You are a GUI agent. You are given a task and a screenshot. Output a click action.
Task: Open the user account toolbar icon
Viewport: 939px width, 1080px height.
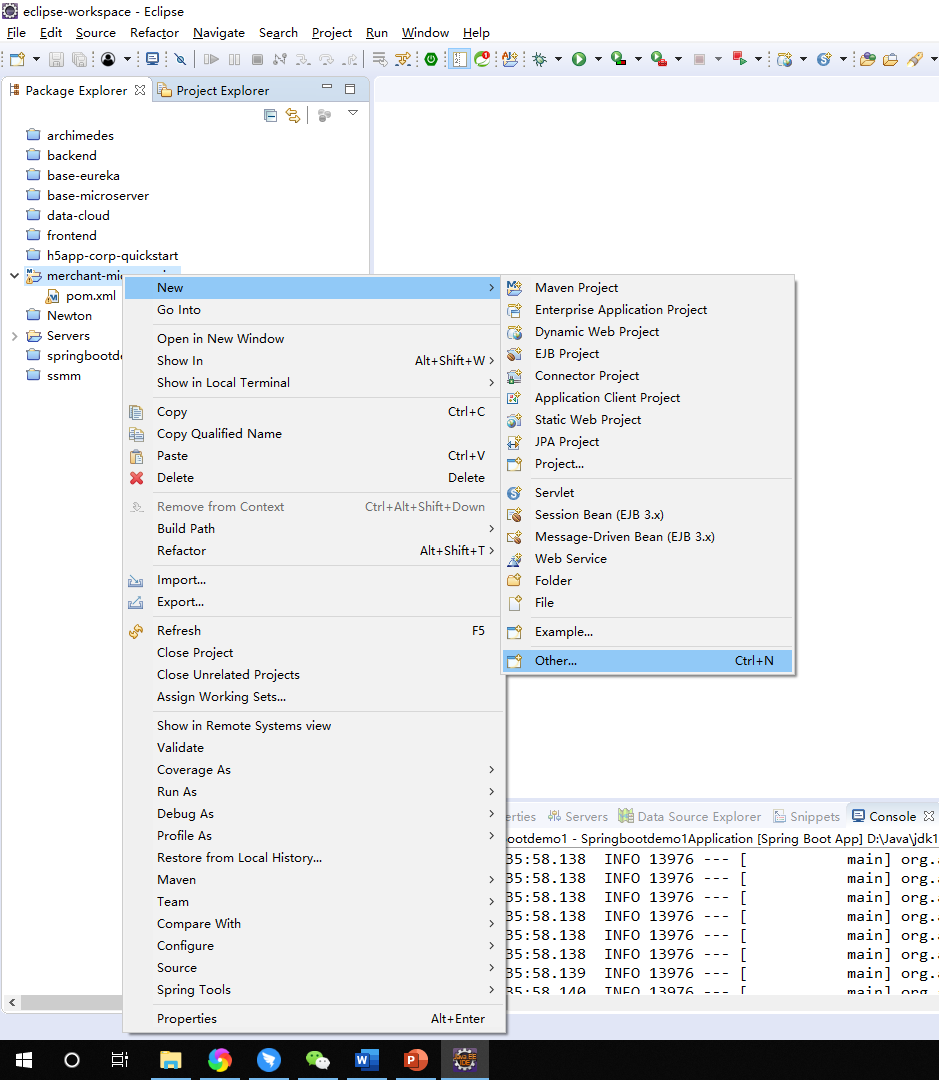(x=108, y=59)
